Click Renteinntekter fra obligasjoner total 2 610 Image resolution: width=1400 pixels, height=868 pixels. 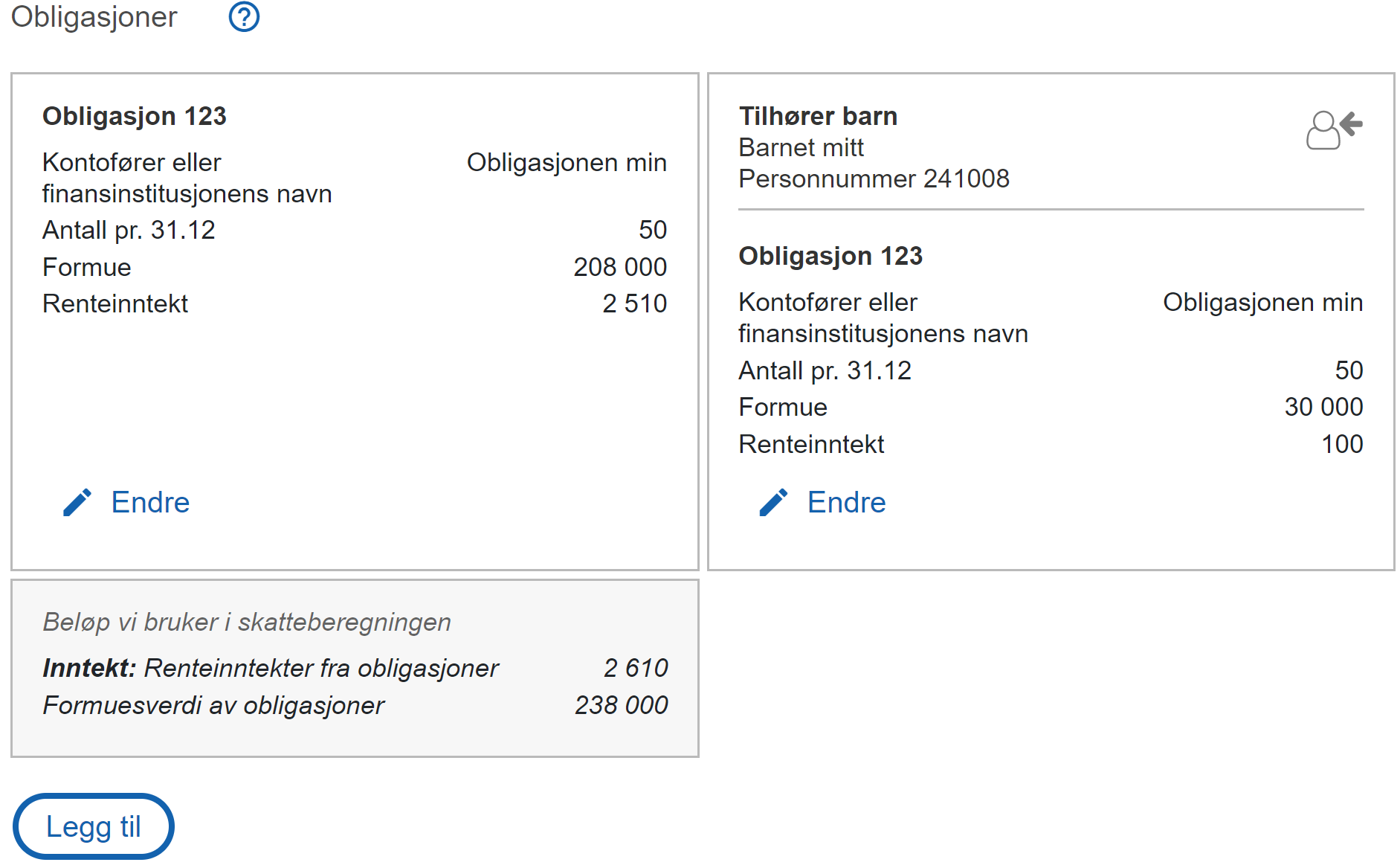click(x=636, y=668)
